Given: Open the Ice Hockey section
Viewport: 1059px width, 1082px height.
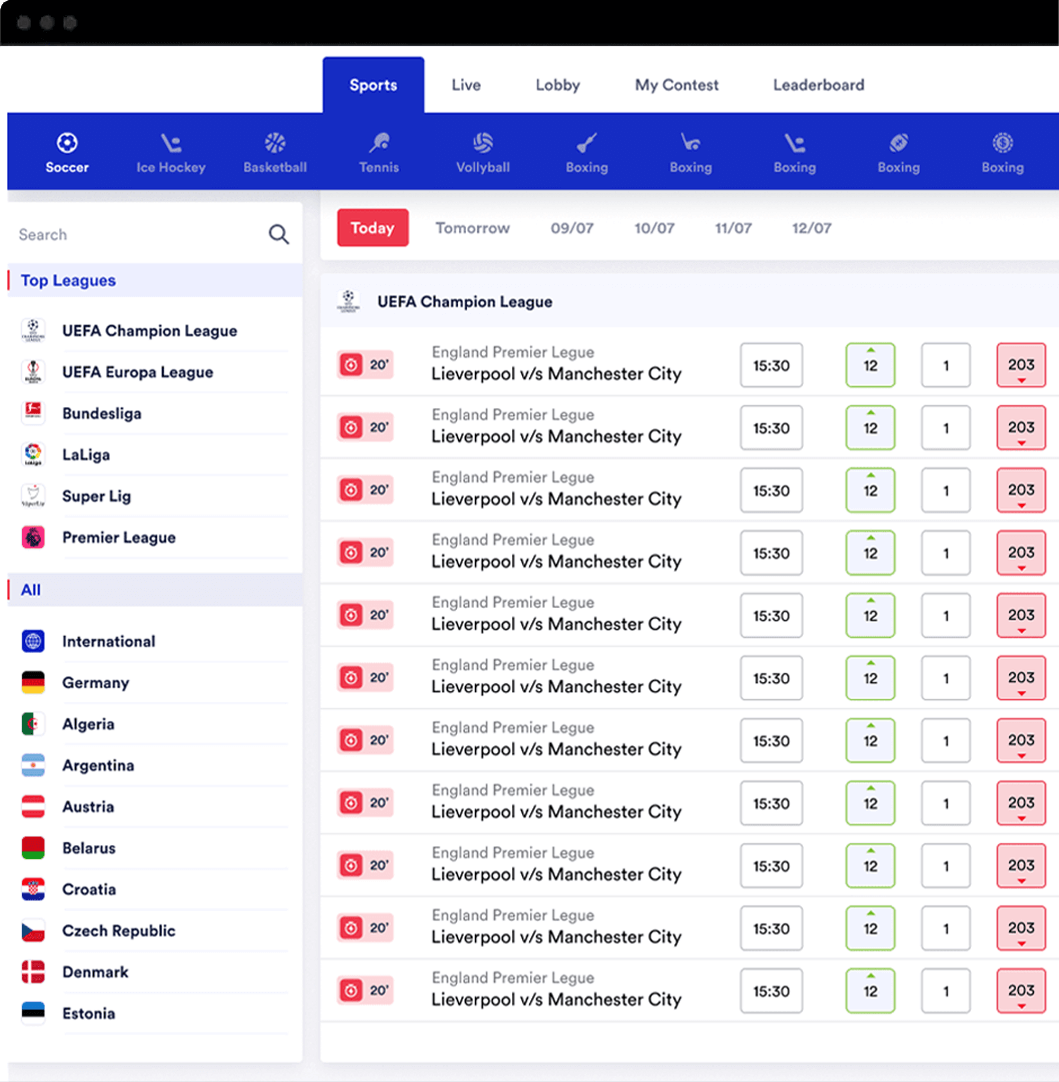Looking at the screenshot, I should pos(170,150).
